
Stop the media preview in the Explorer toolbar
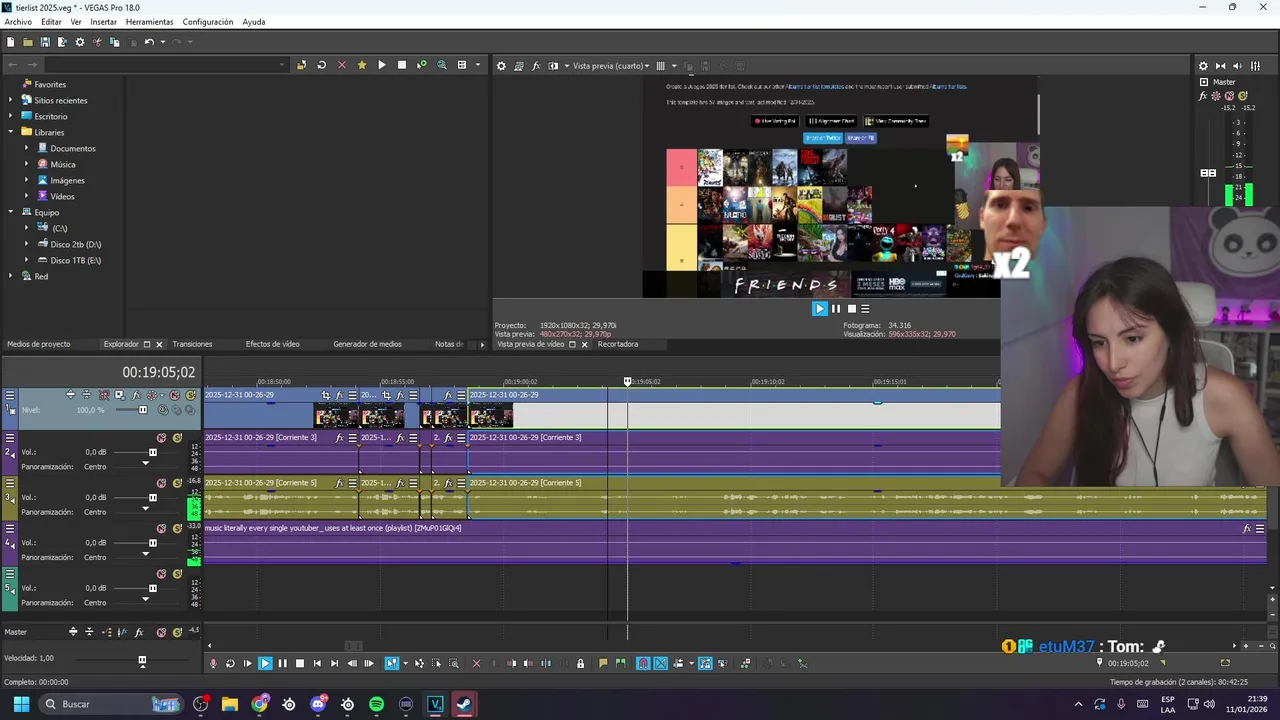tap(402, 65)
